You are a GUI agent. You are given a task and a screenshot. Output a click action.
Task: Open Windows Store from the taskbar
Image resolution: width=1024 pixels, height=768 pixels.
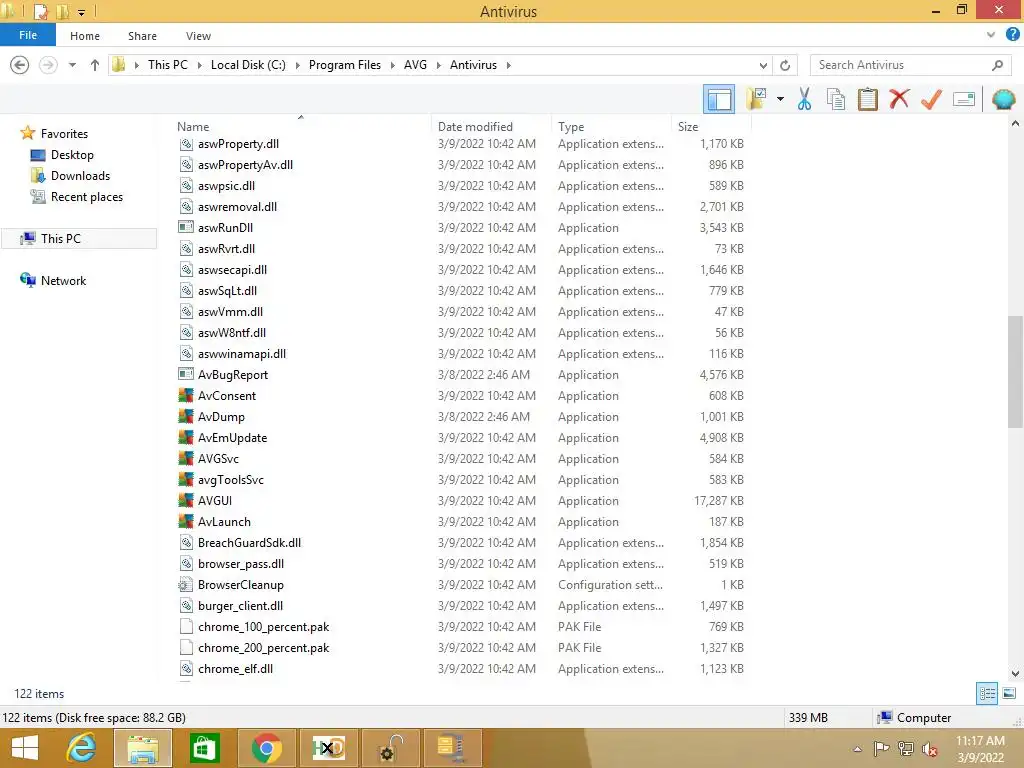click(204, 748)
